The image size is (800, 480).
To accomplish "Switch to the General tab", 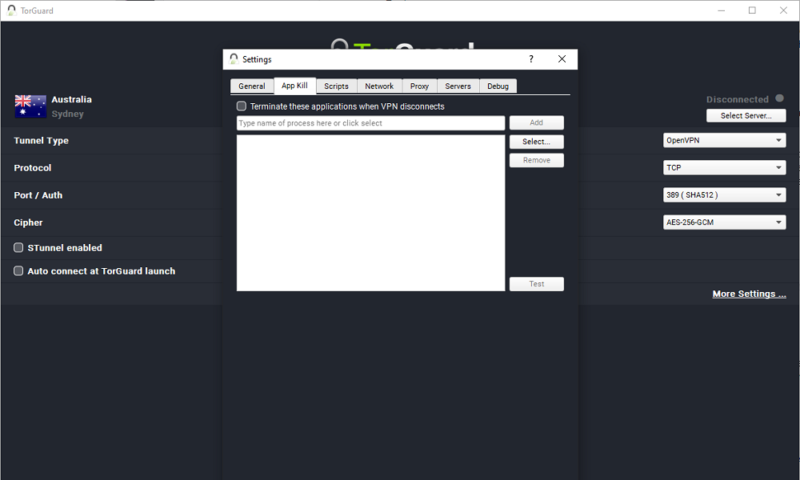I will [252, 86].
